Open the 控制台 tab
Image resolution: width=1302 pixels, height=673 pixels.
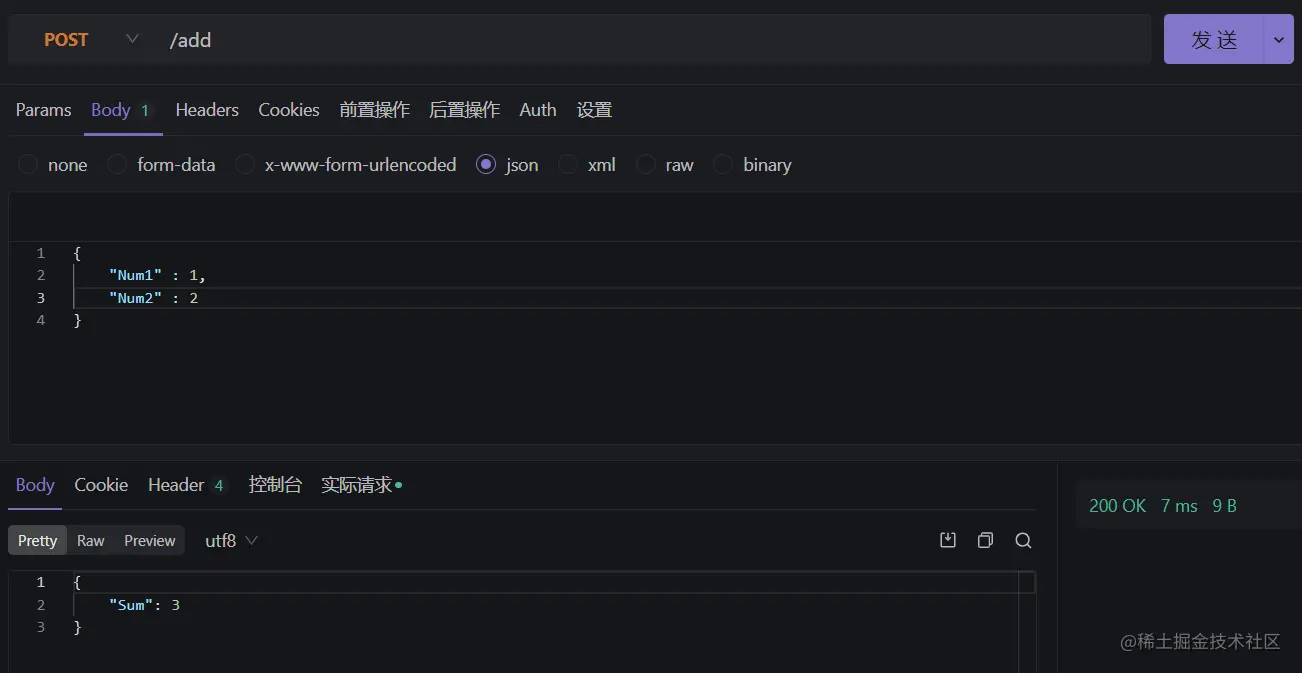click(275, 485)
